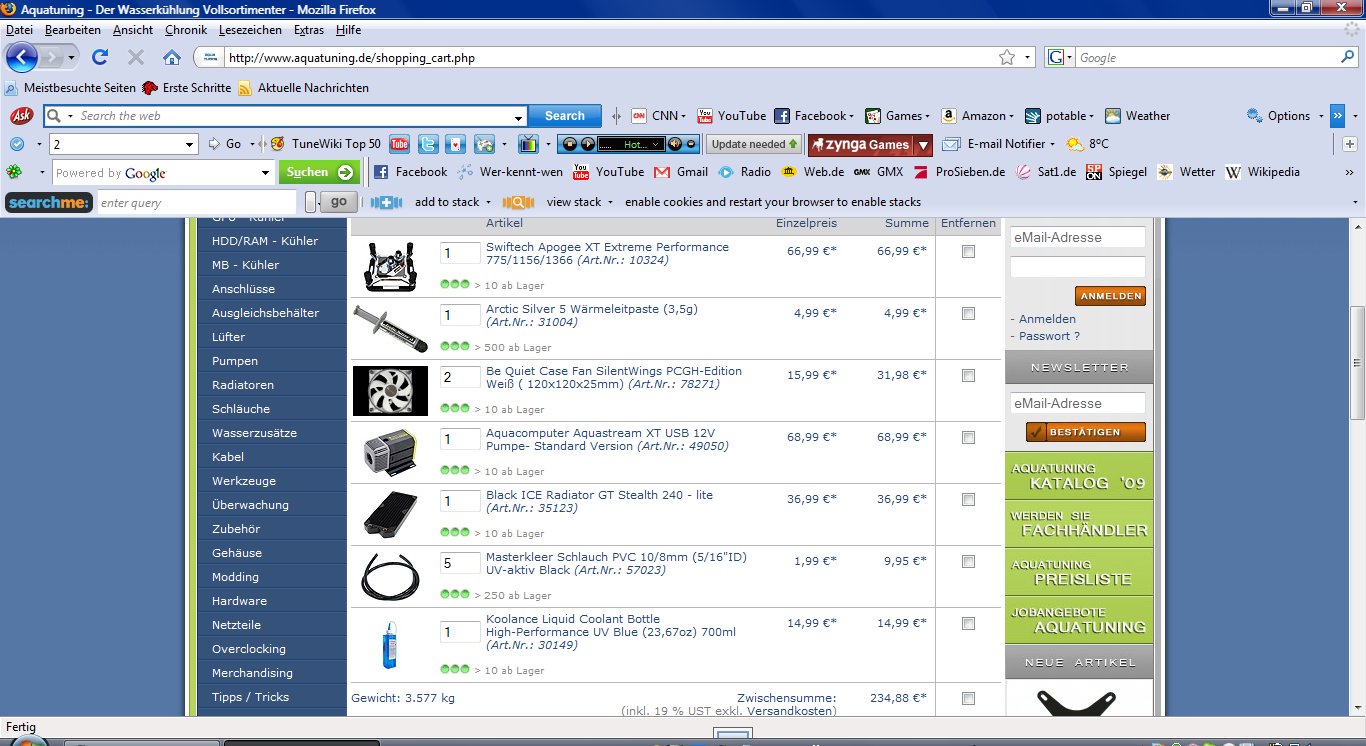Tick Entfernen checkbox for Black ICE Radiator
This screenshot has width=1366, height=746.
[968, 500]
